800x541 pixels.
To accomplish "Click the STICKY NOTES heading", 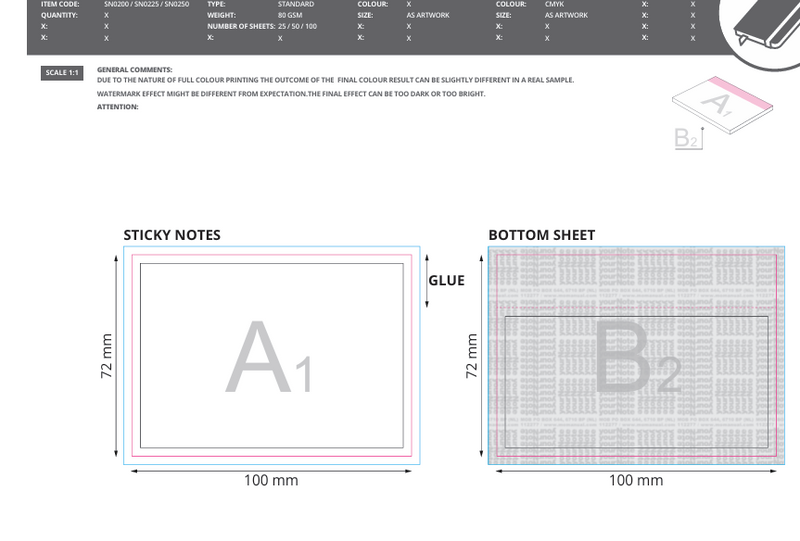I will pyautogui.click(x=172, y=235).
